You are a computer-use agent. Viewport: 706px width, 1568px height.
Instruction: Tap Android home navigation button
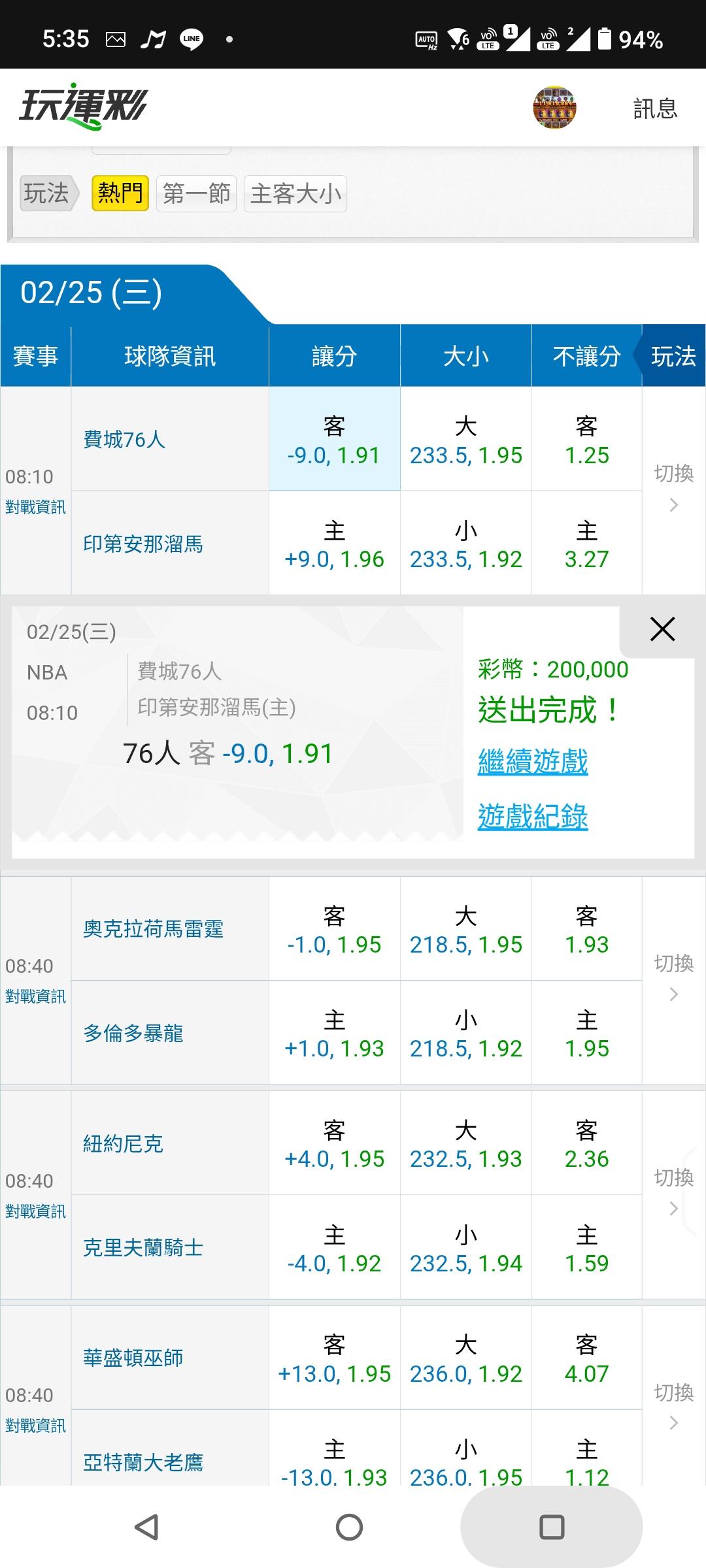[x=349, y=1527]
